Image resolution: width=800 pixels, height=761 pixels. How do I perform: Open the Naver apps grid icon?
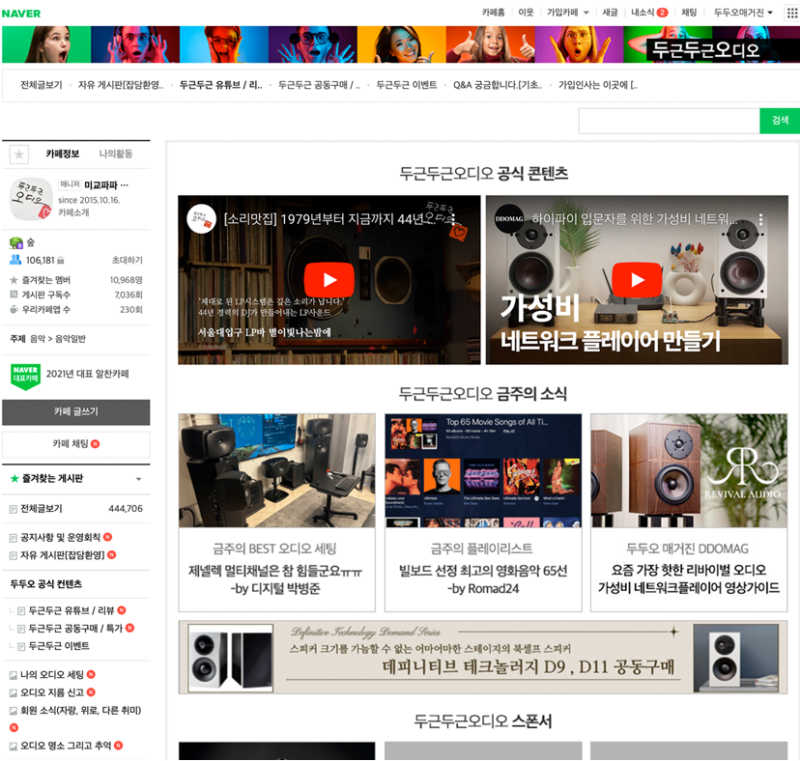tap(791, 13)
